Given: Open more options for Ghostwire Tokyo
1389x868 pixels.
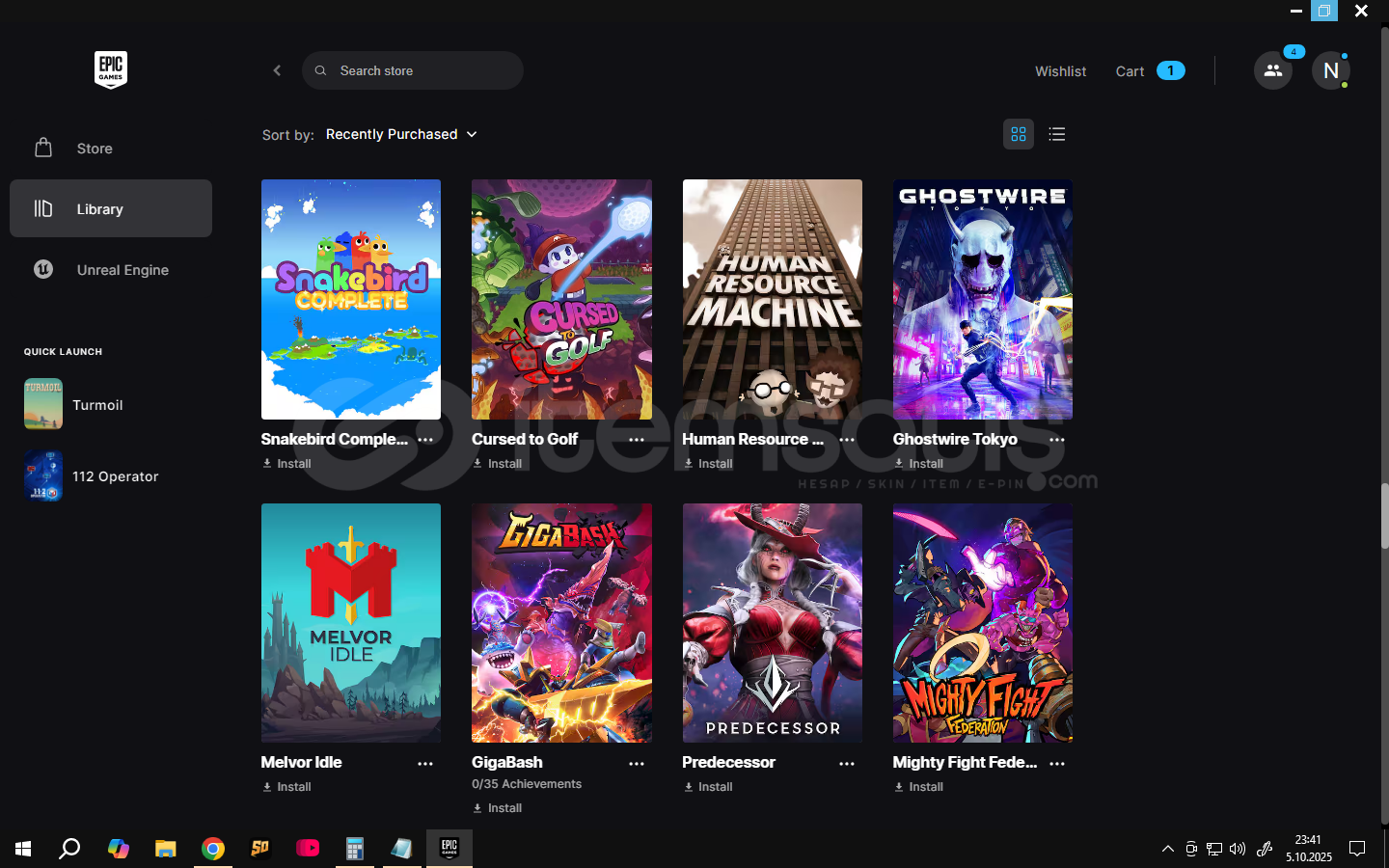Looking at the screenshot, I should coord(1057,440).
